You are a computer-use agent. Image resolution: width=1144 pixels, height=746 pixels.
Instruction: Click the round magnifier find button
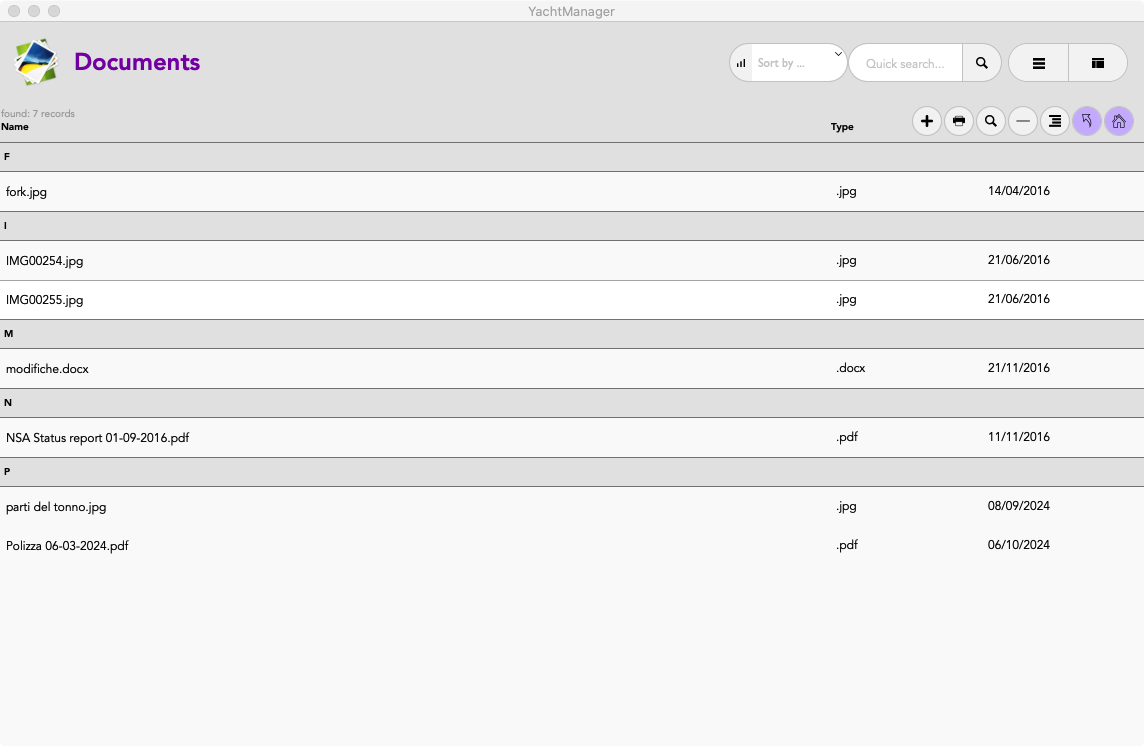click(991, 122)
